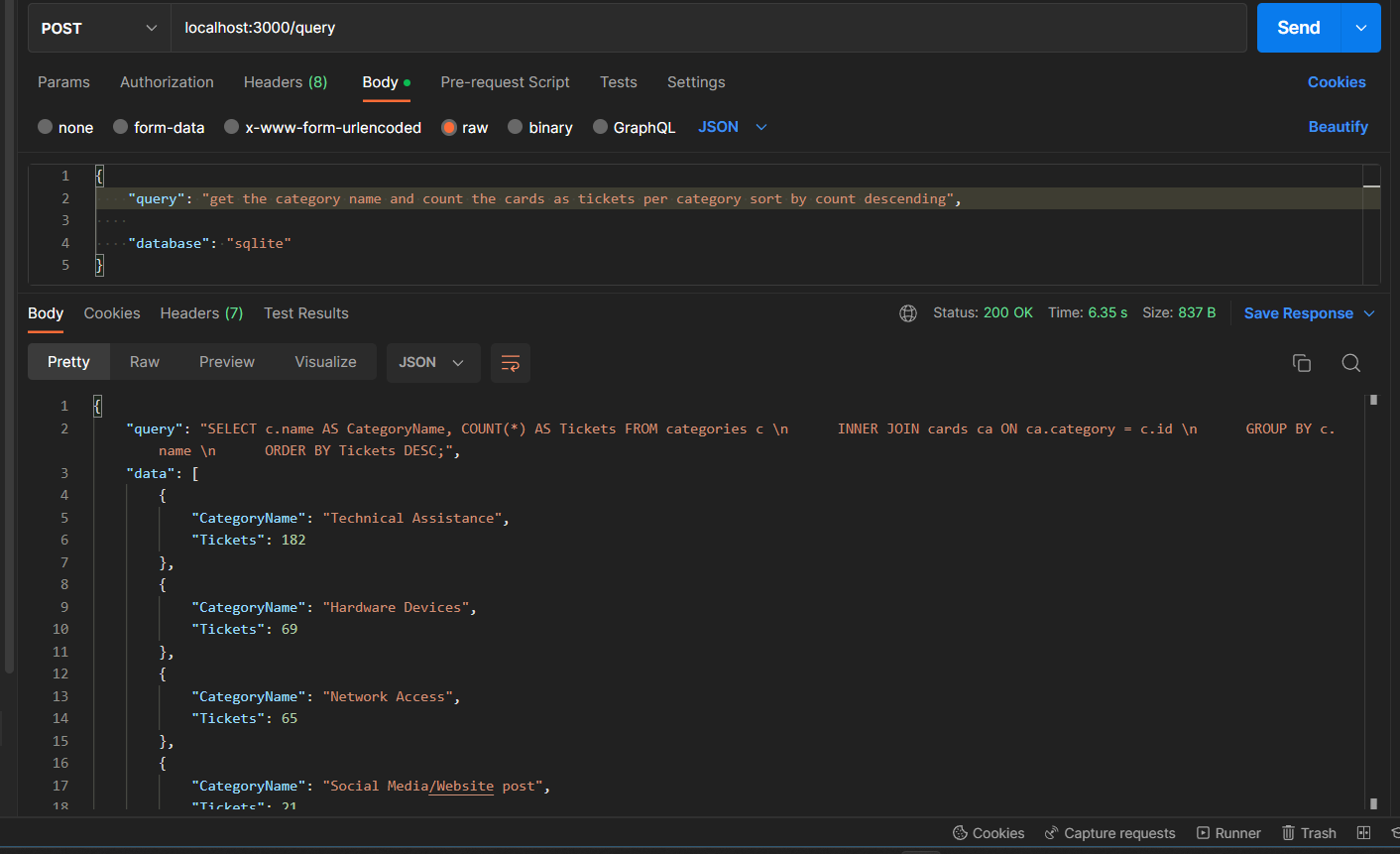This screenshot has height=854, width=1400.
Task: Switch response view to Pretty
Action: (x=68, y=362)
